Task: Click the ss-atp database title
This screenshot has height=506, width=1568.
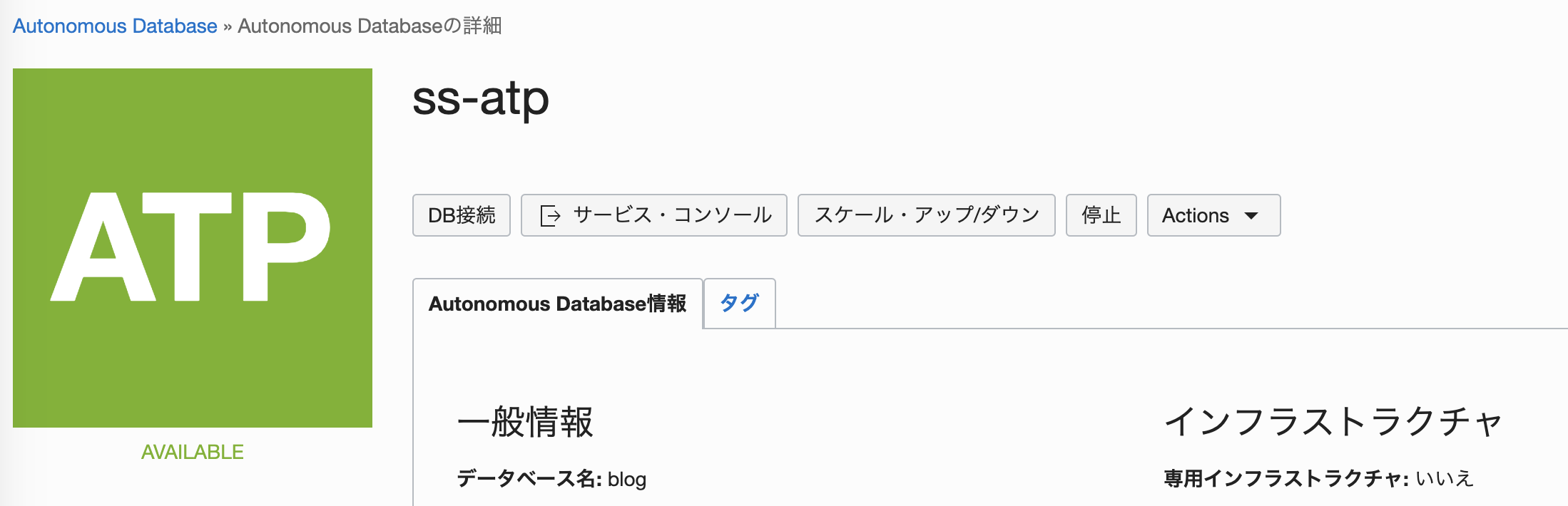Action: coord(481,99)
